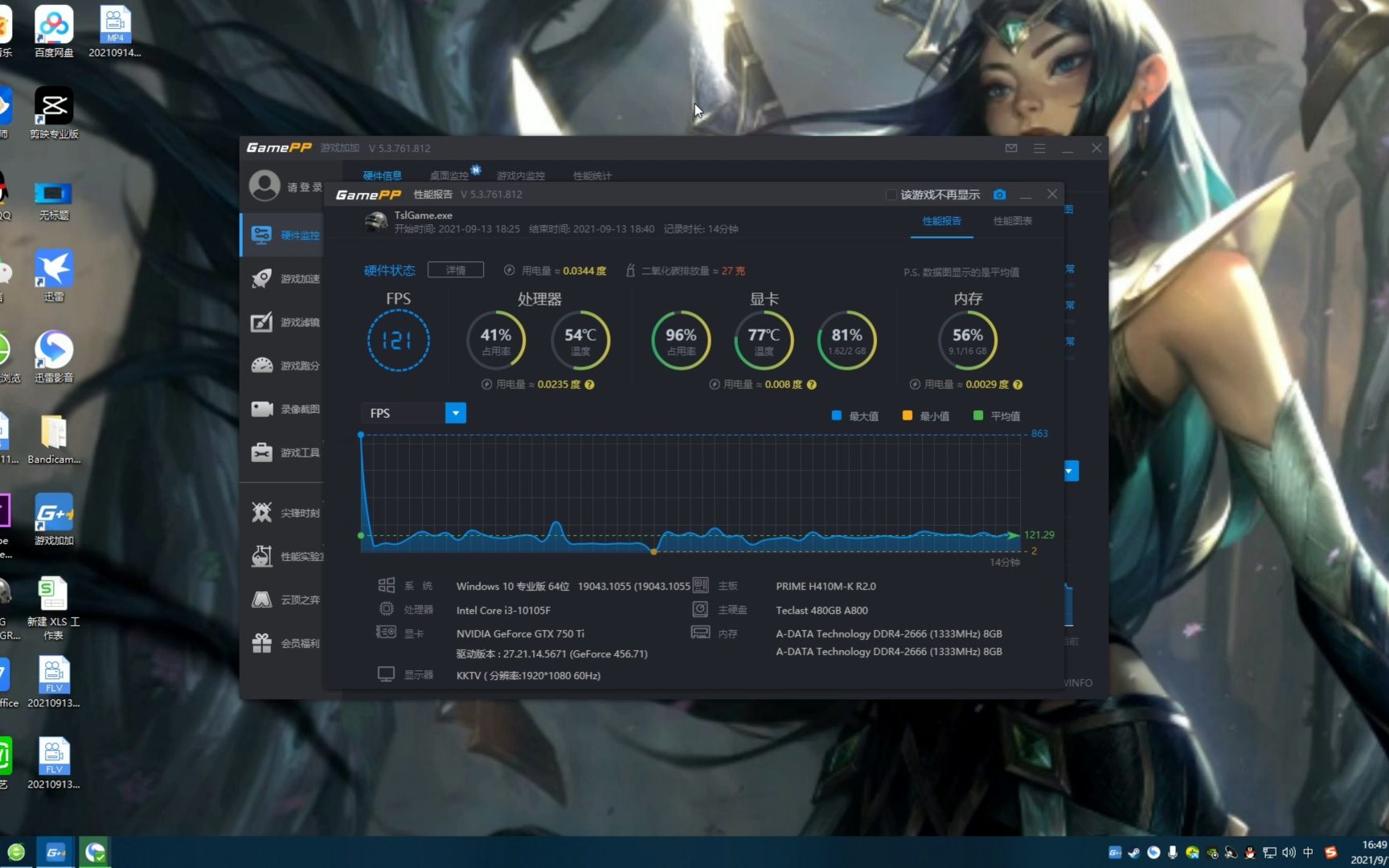Toggle 平均值 legend series
The height and width of the screenshot is (868, 1389).
pyautogui.click(x=996, y=416)
